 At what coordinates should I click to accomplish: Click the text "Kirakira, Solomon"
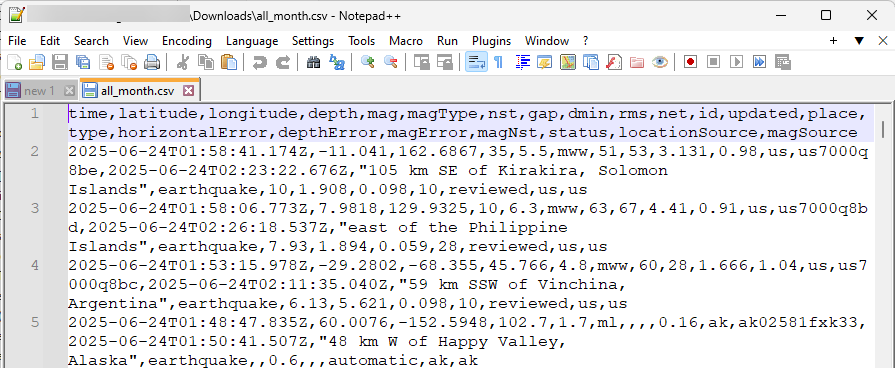583,171
